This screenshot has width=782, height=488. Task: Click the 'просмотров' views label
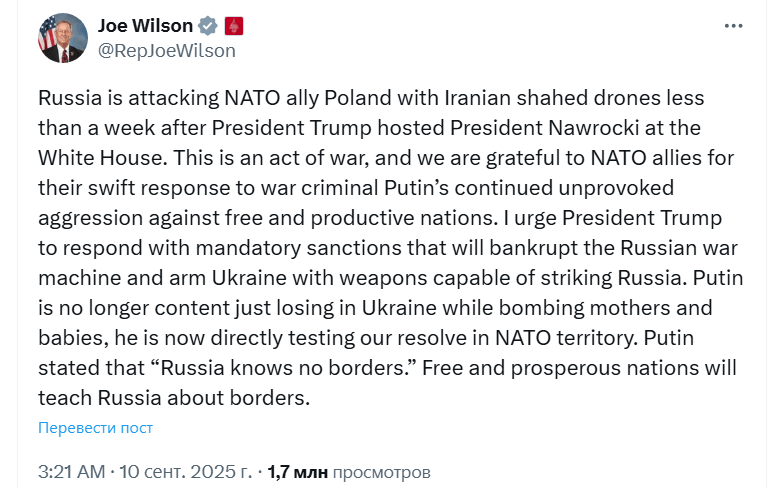[x=381, y=472]
